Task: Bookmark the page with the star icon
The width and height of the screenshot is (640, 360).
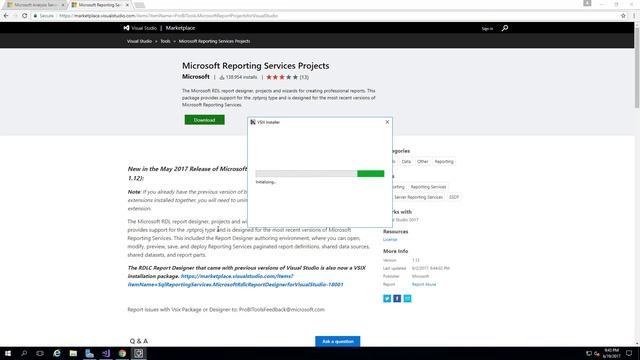Action: [623, 16]
